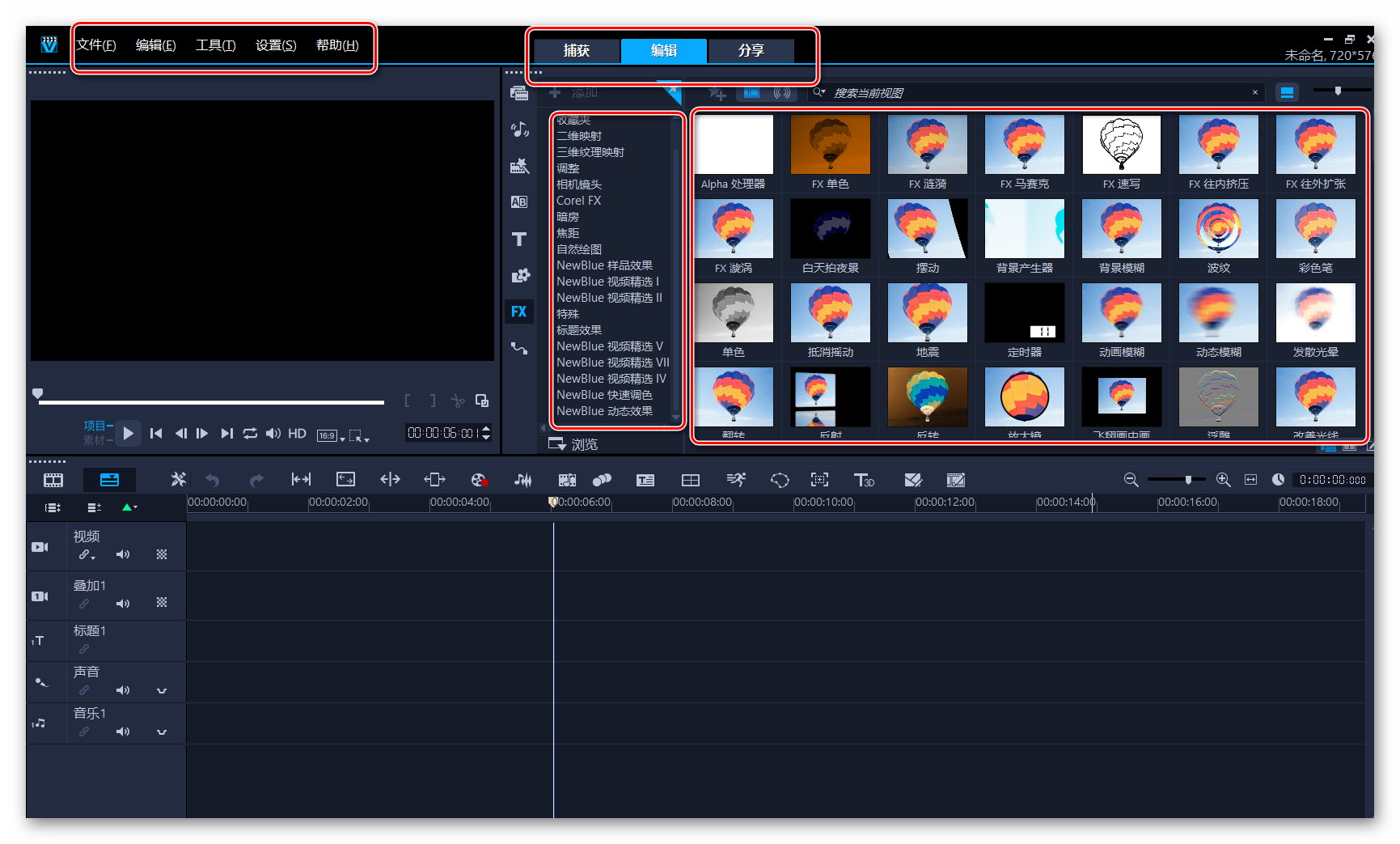1400x844 pixels.
Task: Click the stretch tool icon
Action: coord(346,480)
